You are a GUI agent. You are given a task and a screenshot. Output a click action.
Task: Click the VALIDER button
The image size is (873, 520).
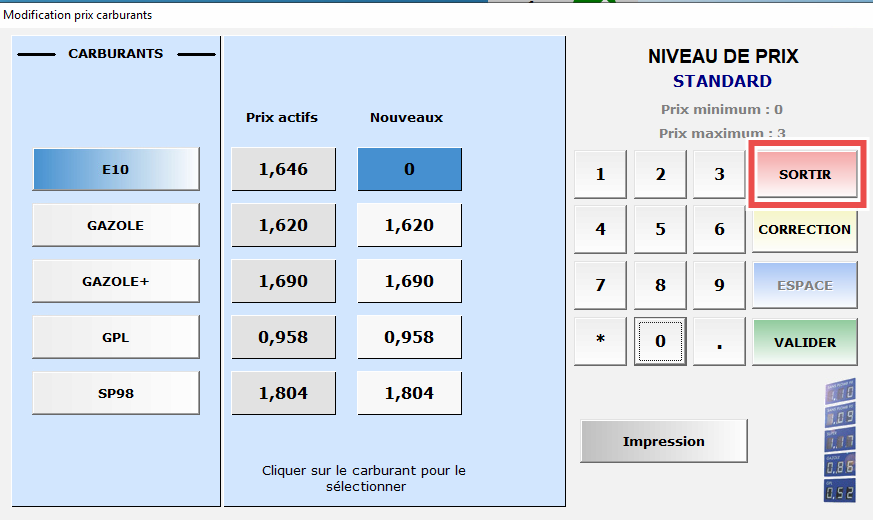(x=804, y=342)
